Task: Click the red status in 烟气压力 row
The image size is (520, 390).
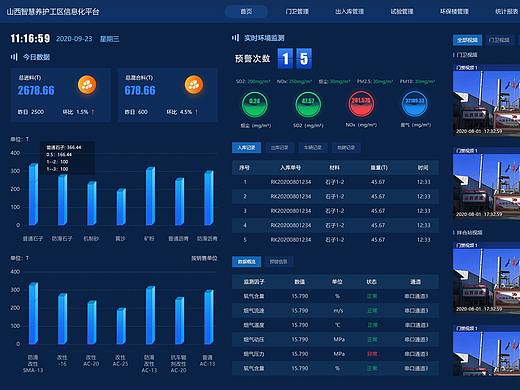Action: tap(372, 354)
